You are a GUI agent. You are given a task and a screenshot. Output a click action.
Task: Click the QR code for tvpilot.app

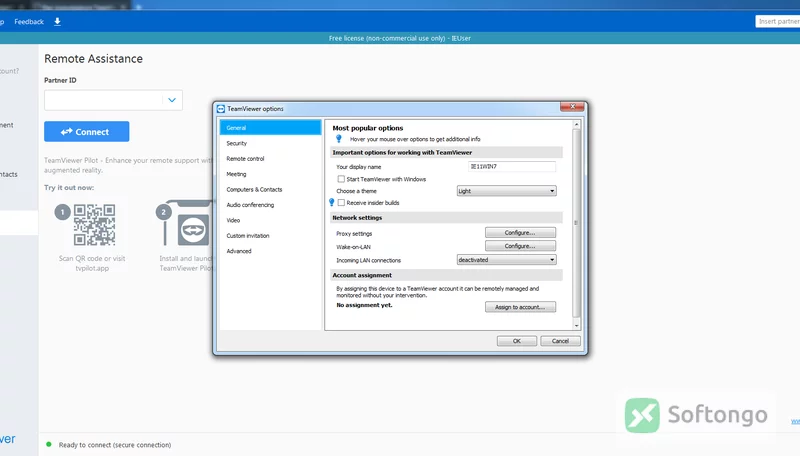point(94,224)
